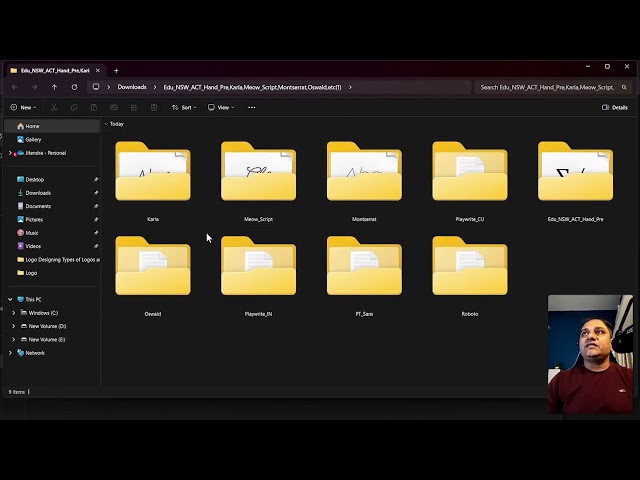Expand the New Volume (D:) drive
Screen dimensions: 640x480
(13, 327)
